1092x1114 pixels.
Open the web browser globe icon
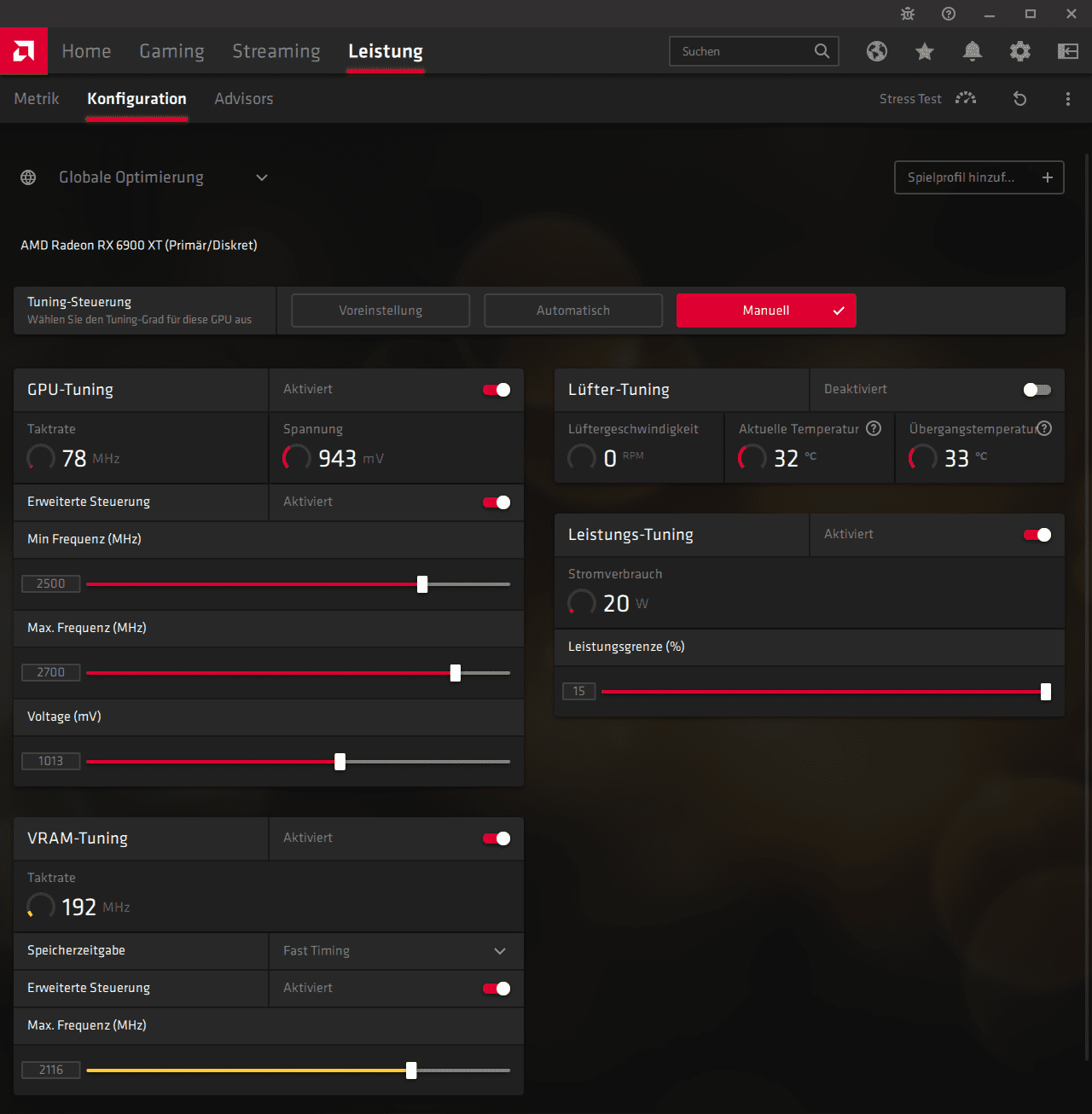click(877, 51)
